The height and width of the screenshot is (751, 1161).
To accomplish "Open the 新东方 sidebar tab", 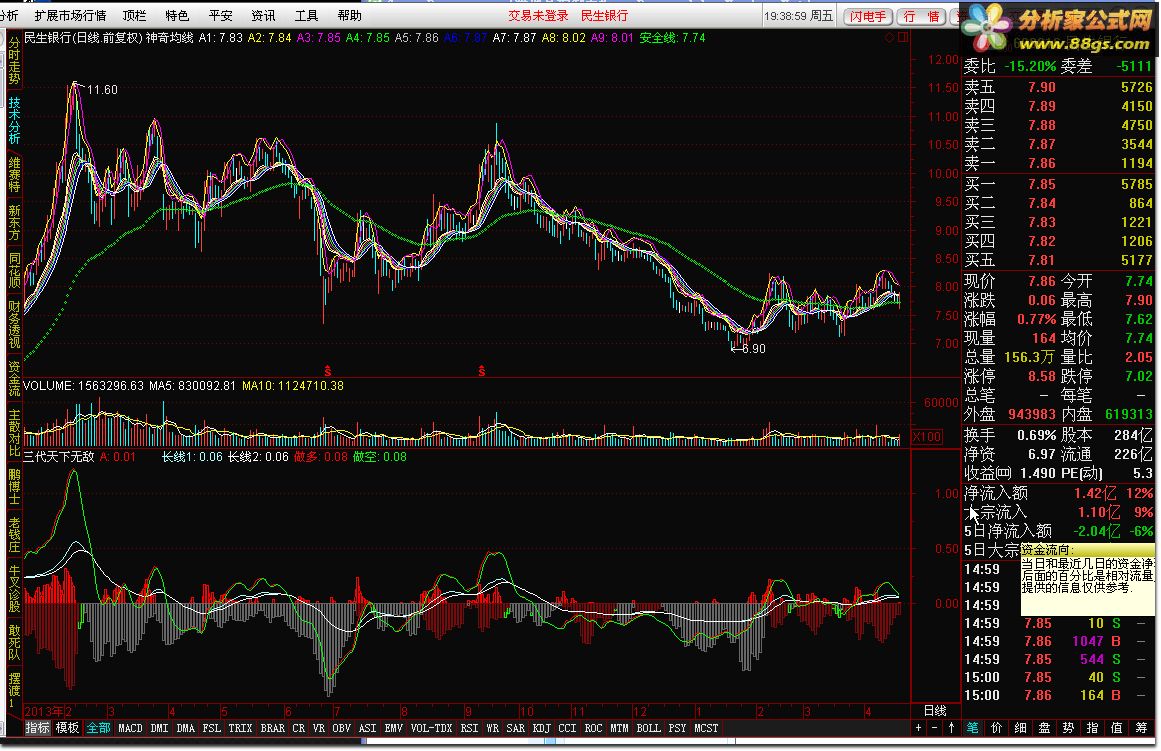I will [14, 222].
